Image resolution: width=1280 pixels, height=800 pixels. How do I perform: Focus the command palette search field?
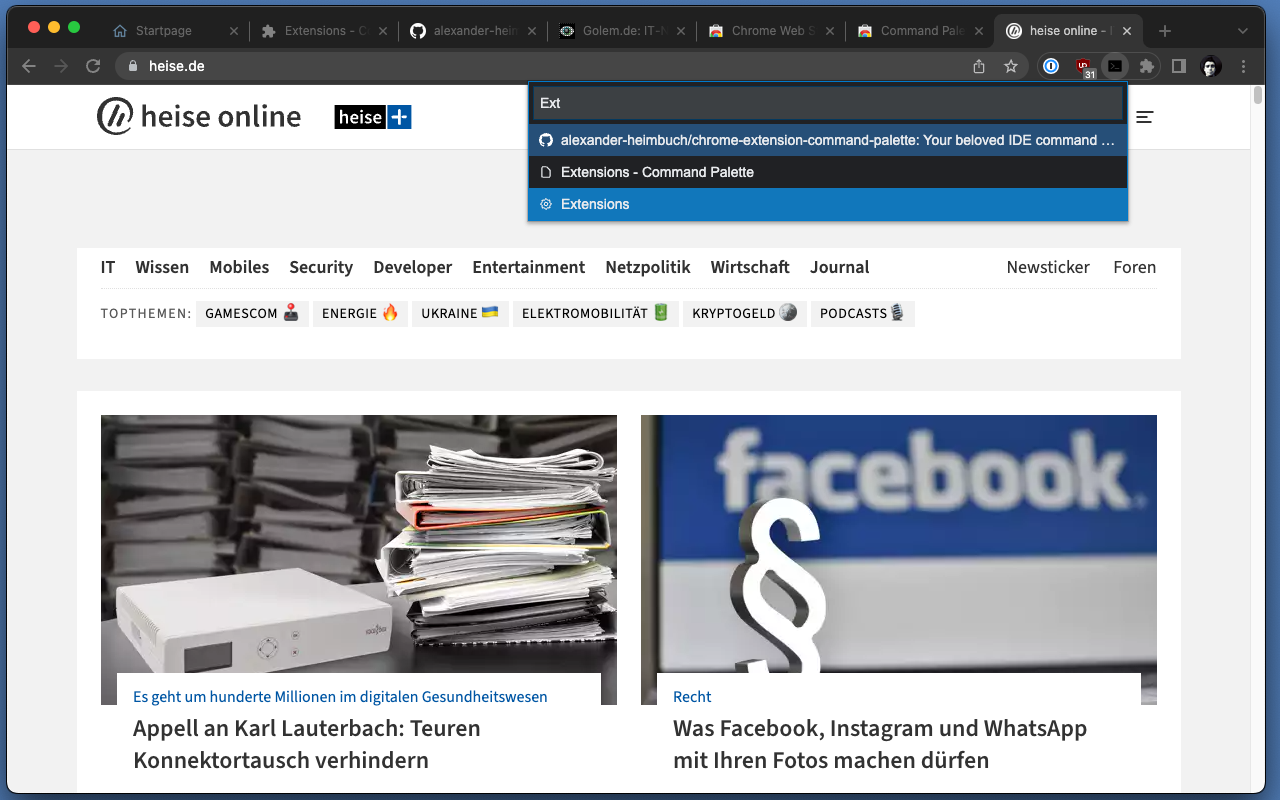(828, 103)
